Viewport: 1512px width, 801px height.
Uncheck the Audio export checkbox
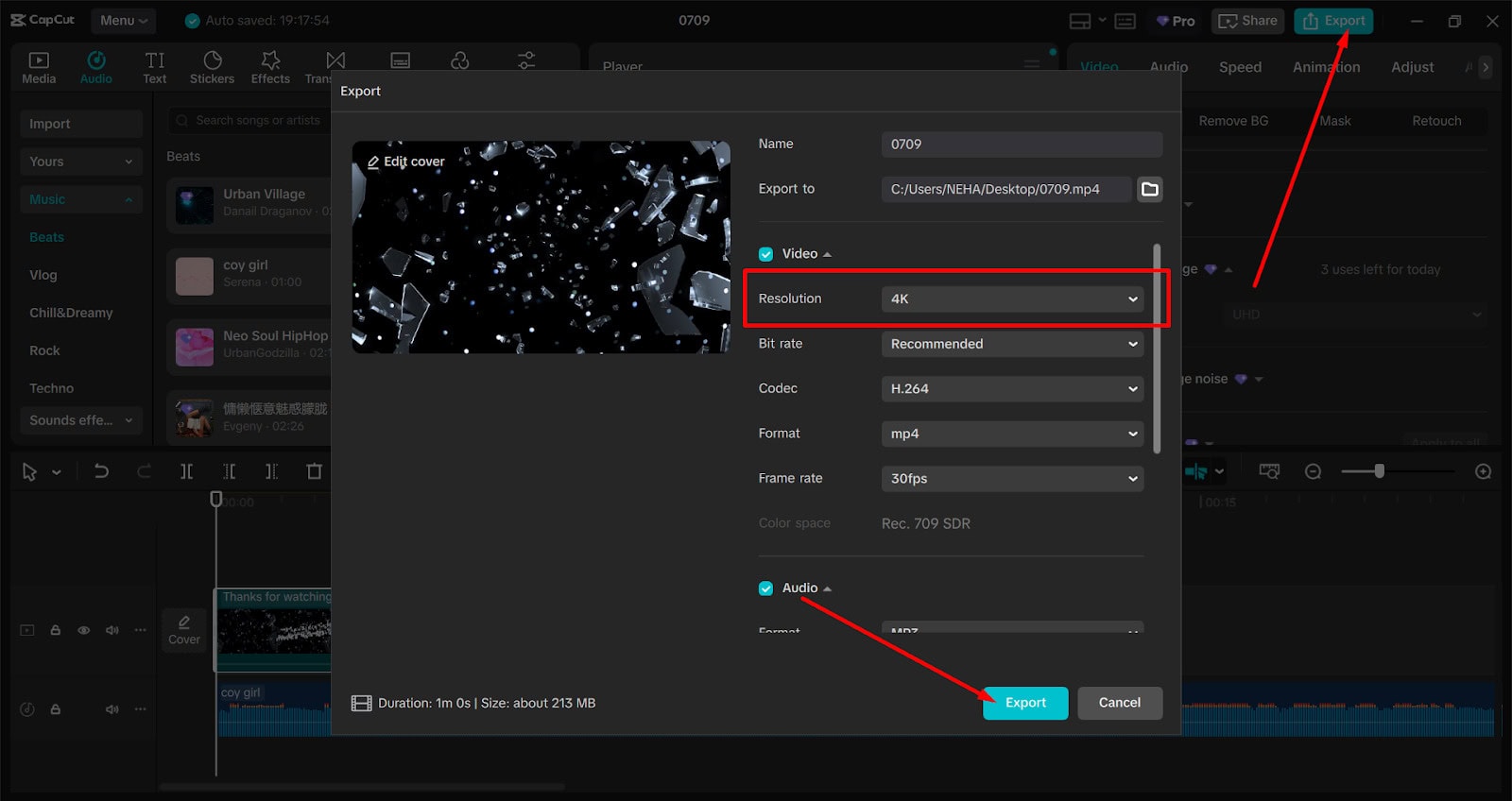tap(766, 588)
